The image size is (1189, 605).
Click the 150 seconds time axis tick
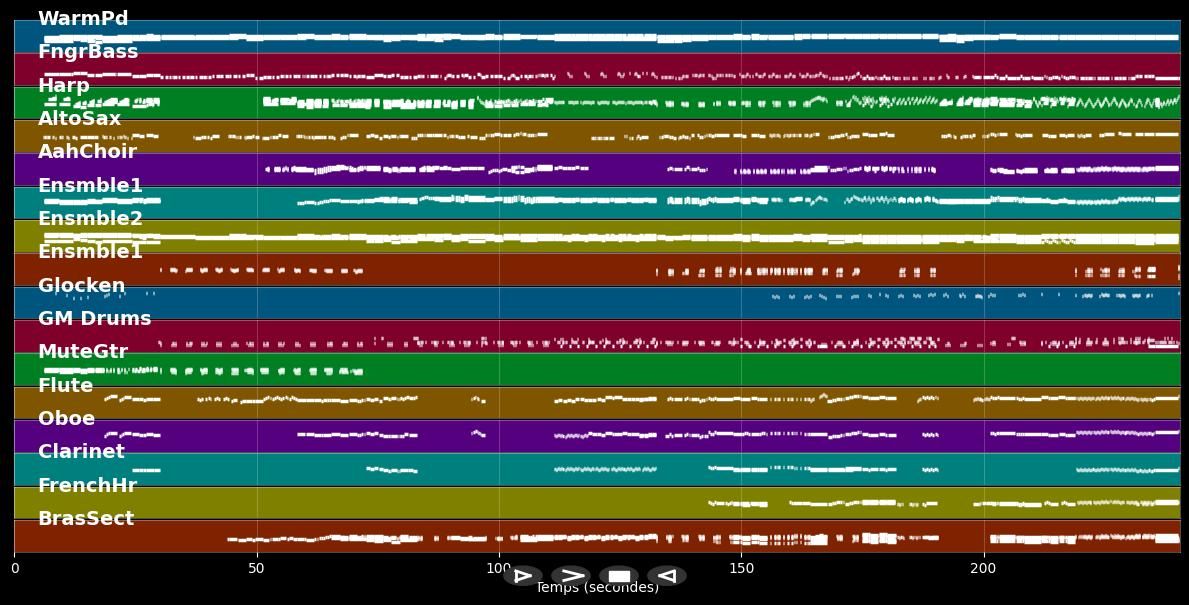click(x=741, y=568)
